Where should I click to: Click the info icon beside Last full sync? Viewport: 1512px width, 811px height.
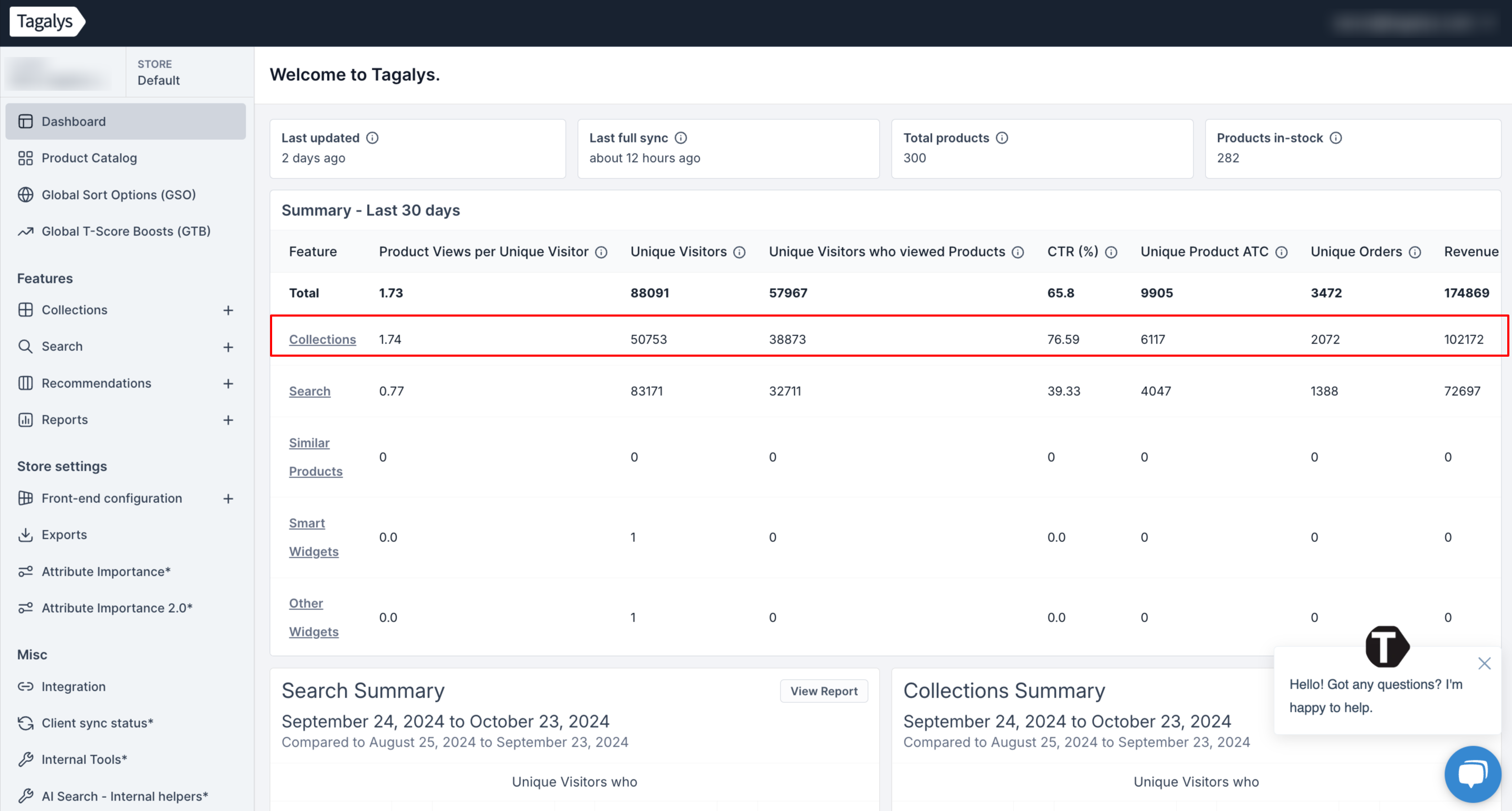pos(680,138)
